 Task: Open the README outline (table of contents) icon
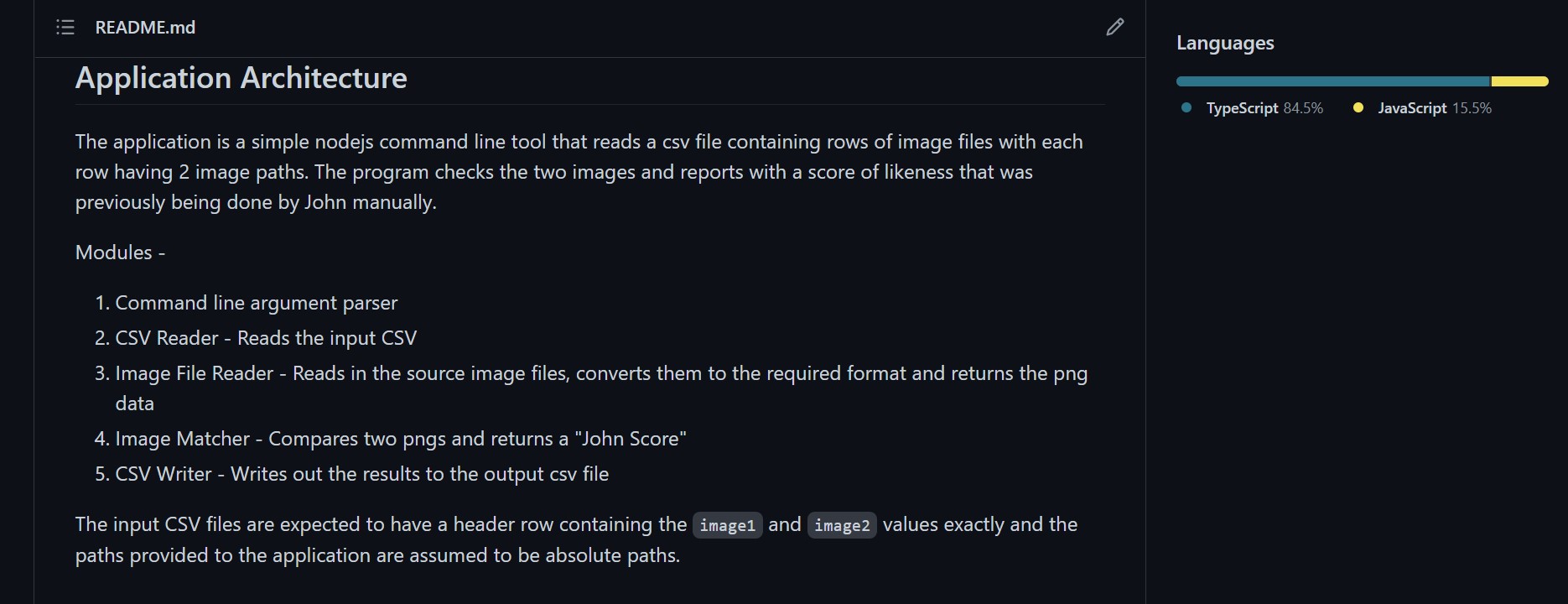(65, 28)
